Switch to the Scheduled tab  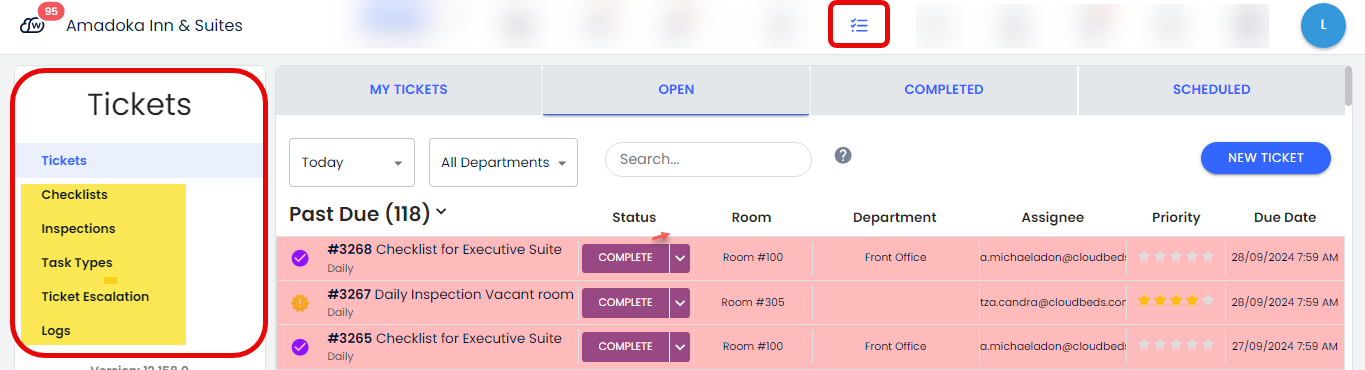click(x=1211, y=90)
